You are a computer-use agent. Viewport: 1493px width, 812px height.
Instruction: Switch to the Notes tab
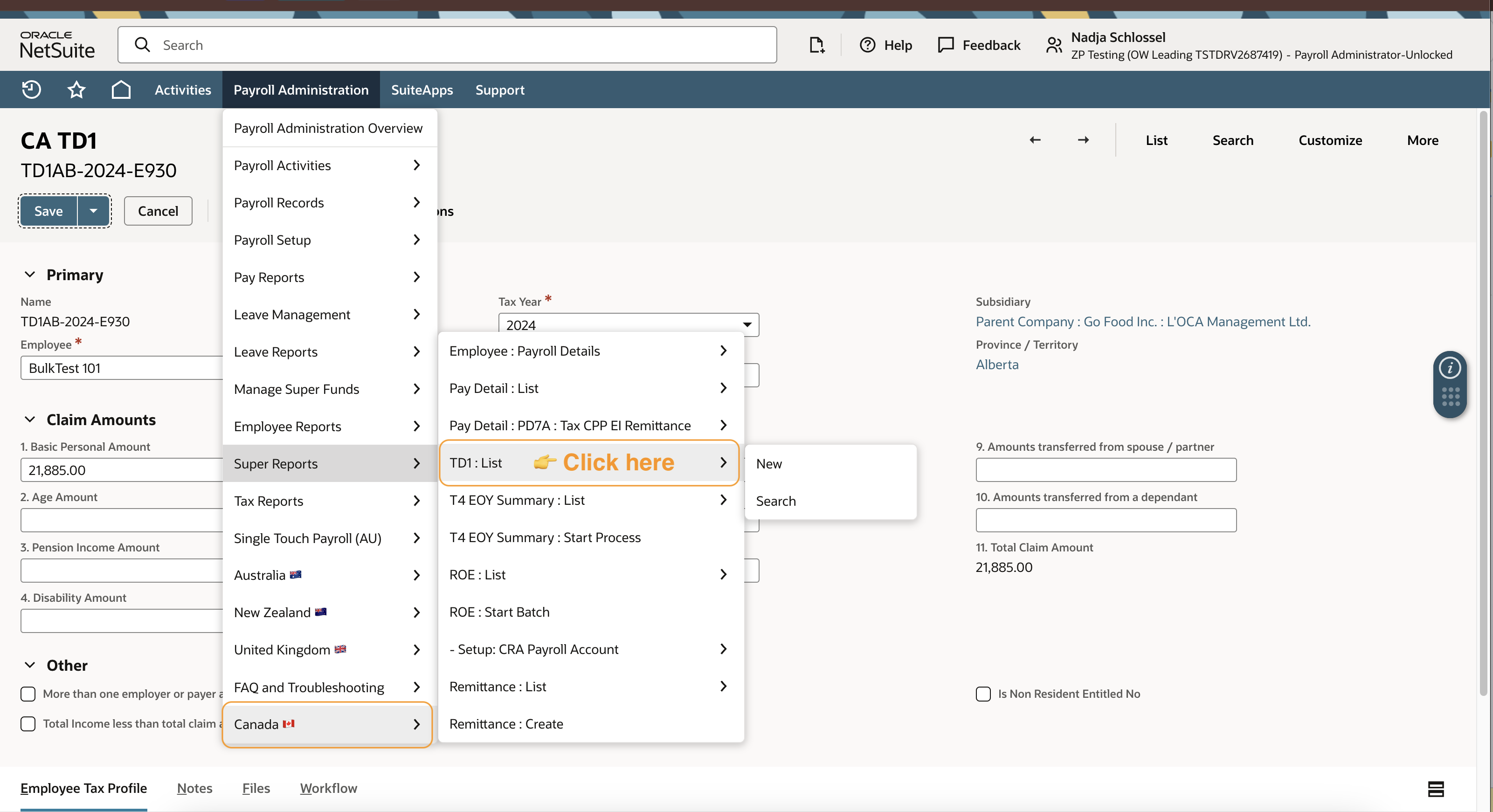tap(194, 788)
